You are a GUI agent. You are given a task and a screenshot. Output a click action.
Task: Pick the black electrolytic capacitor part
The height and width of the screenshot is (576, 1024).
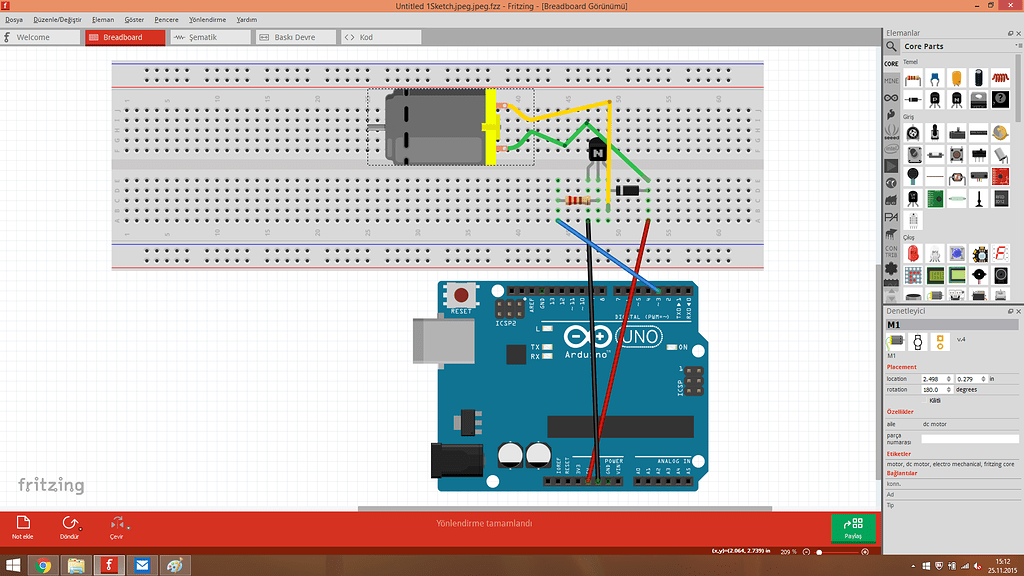[978, 79]
